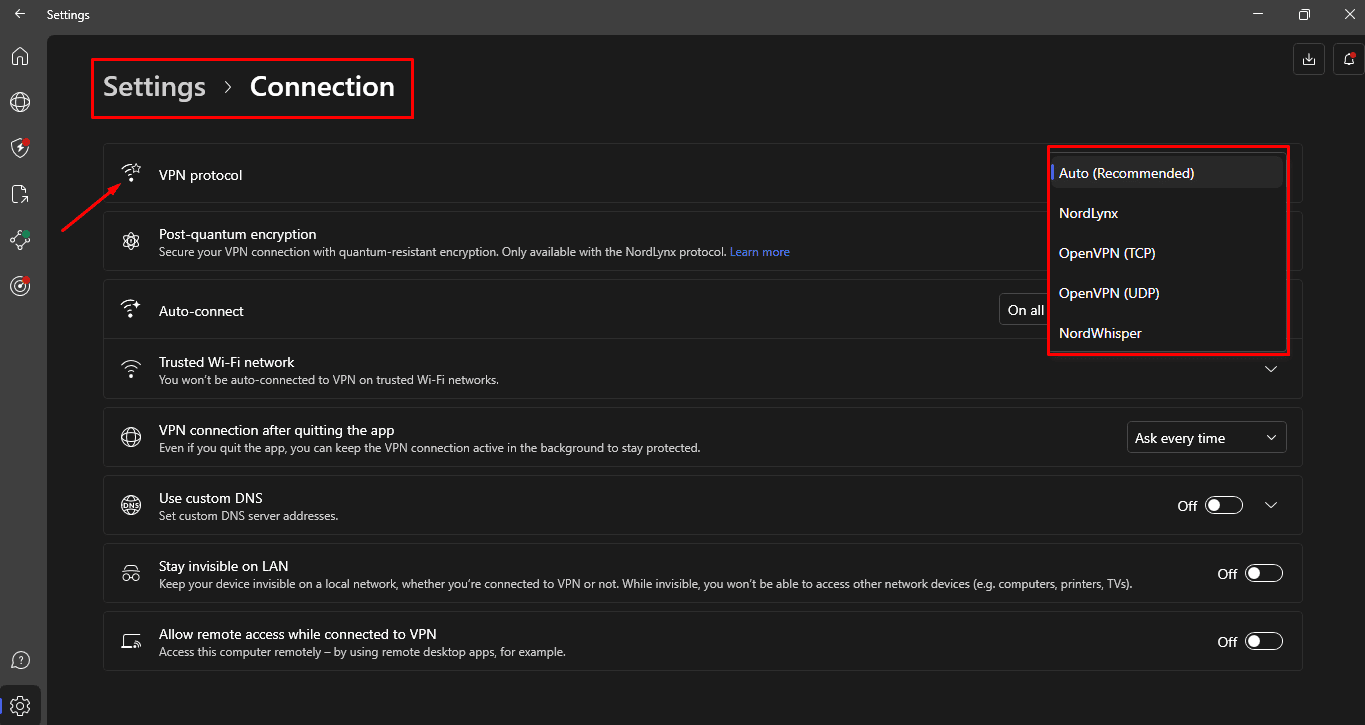
Task: Click the Stay invisible on LAN title
Action: [x=224, y=566]
